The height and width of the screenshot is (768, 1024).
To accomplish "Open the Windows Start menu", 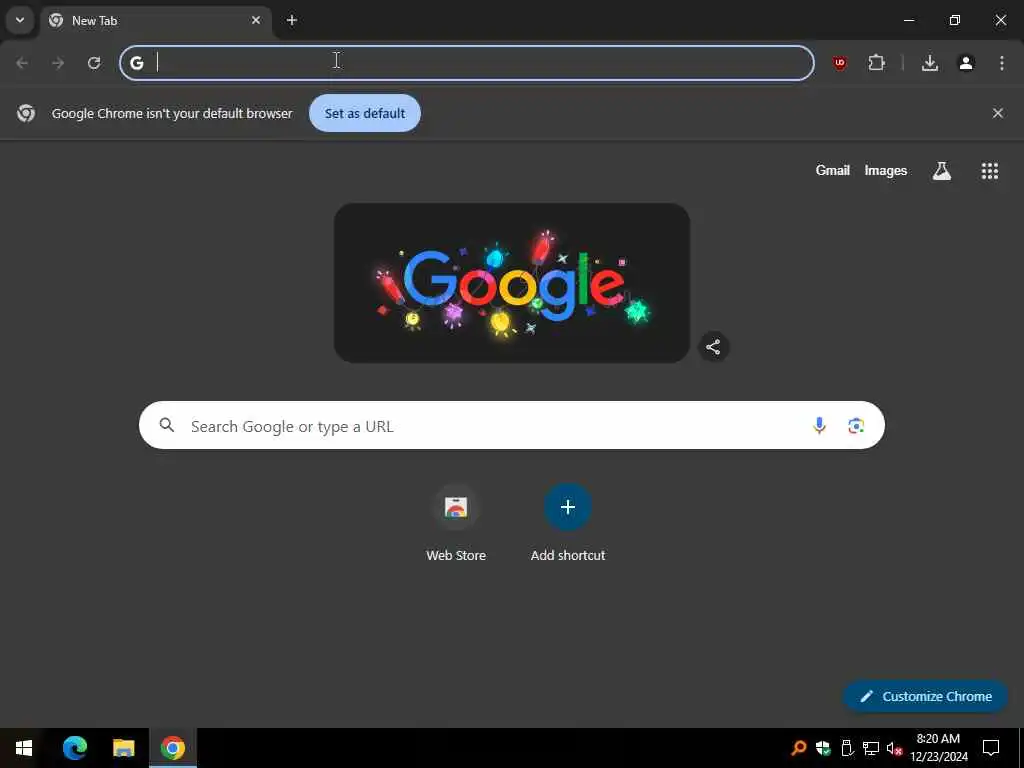I will pyautogui.click(x=24, y=748).
